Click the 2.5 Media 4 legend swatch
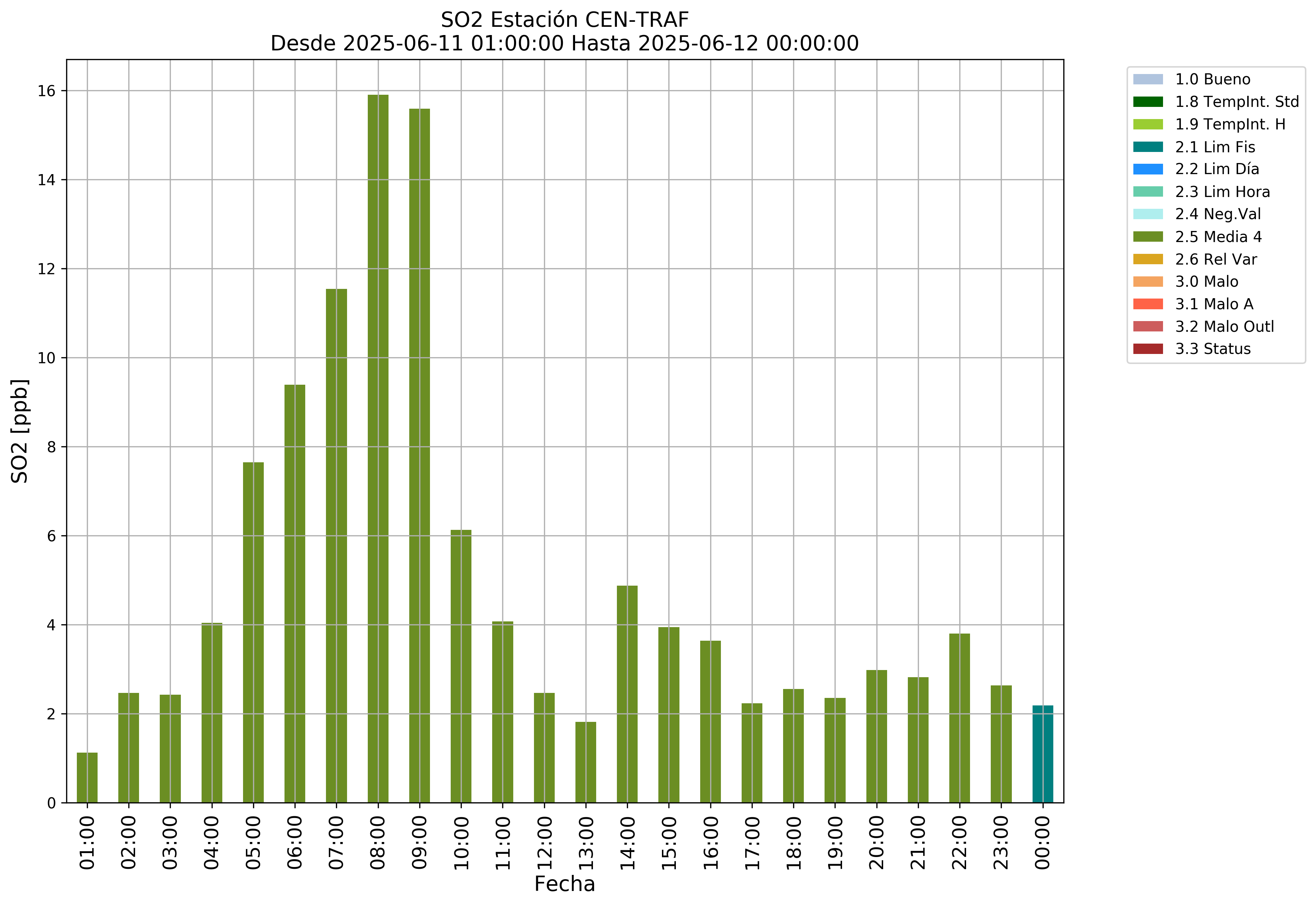Viewport: 1316px width, 906px height. [1147, 237]
